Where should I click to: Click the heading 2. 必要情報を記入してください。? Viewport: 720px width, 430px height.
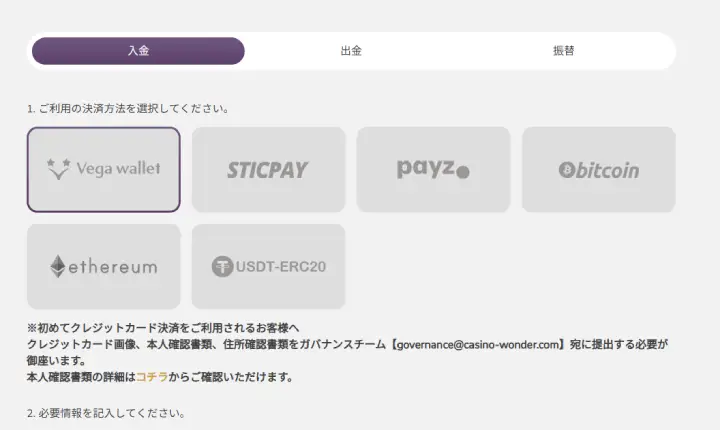point(106,413)
